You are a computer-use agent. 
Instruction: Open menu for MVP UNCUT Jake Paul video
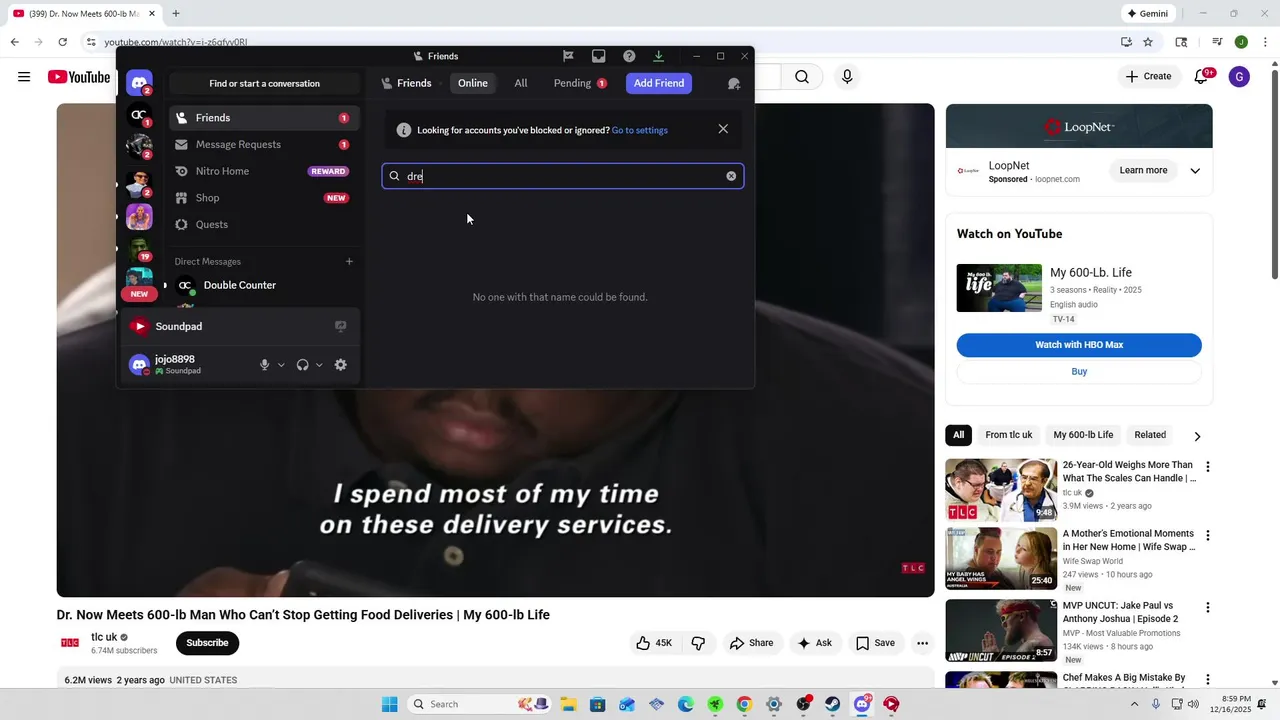click(1207, 607)
